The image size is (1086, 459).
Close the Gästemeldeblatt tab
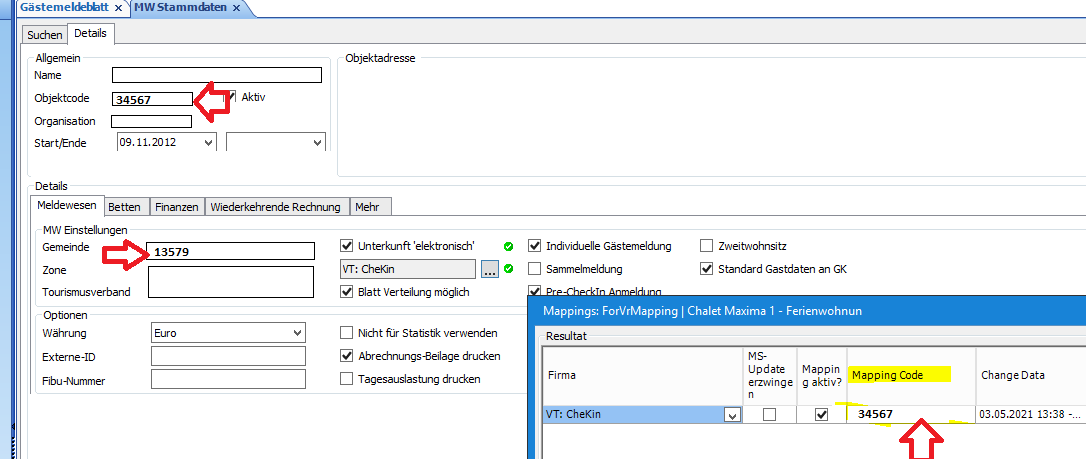click(x=118, y=8)
